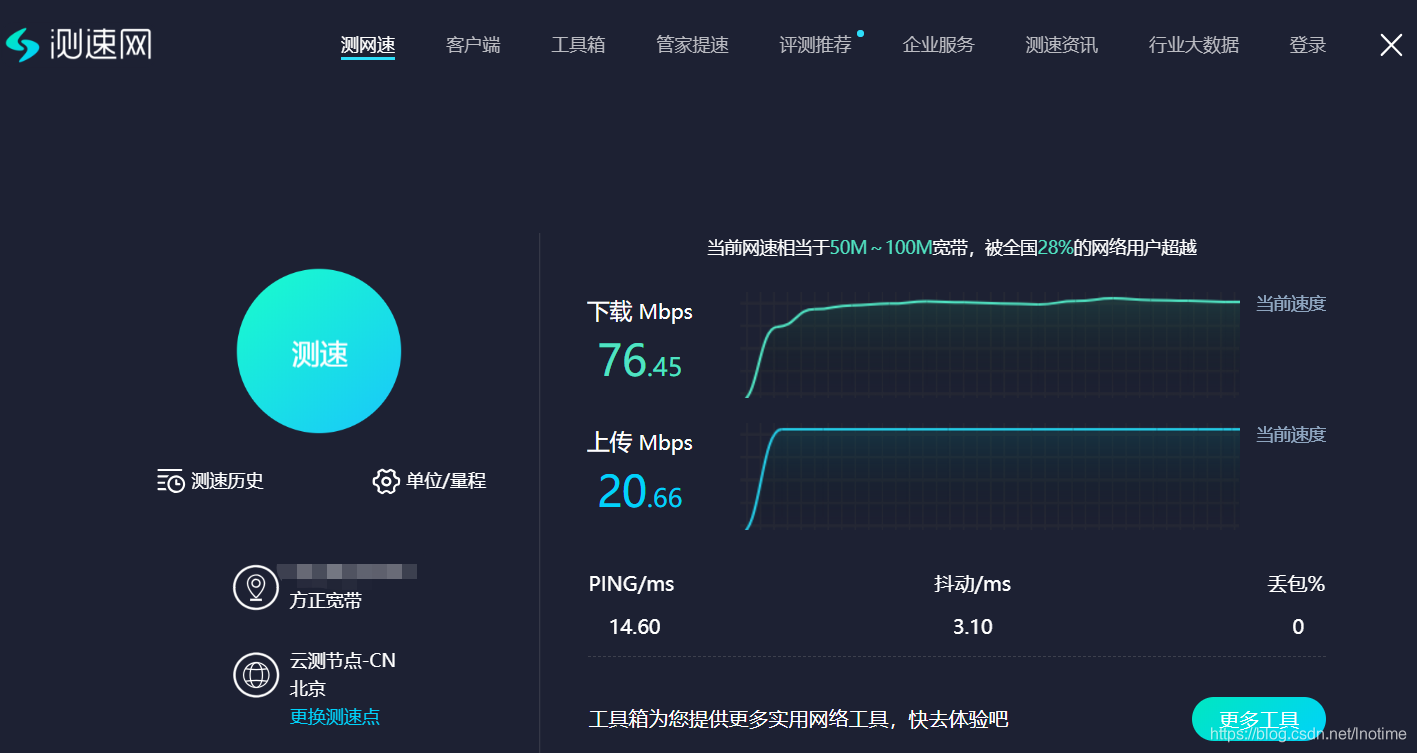Image resolution: width=1417 pixels, height=753 pixels.
Task: Click 当前速度 label beside download chart
Action: [1291, 304]
